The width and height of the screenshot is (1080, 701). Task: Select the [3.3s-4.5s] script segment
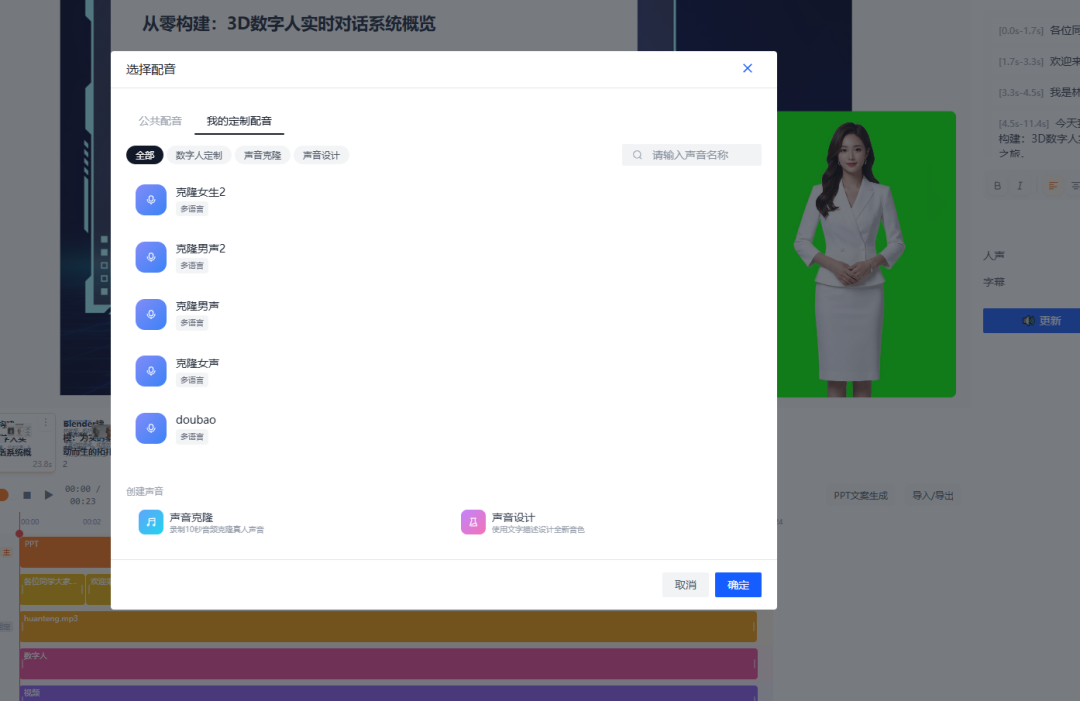tap(1039, 92)
